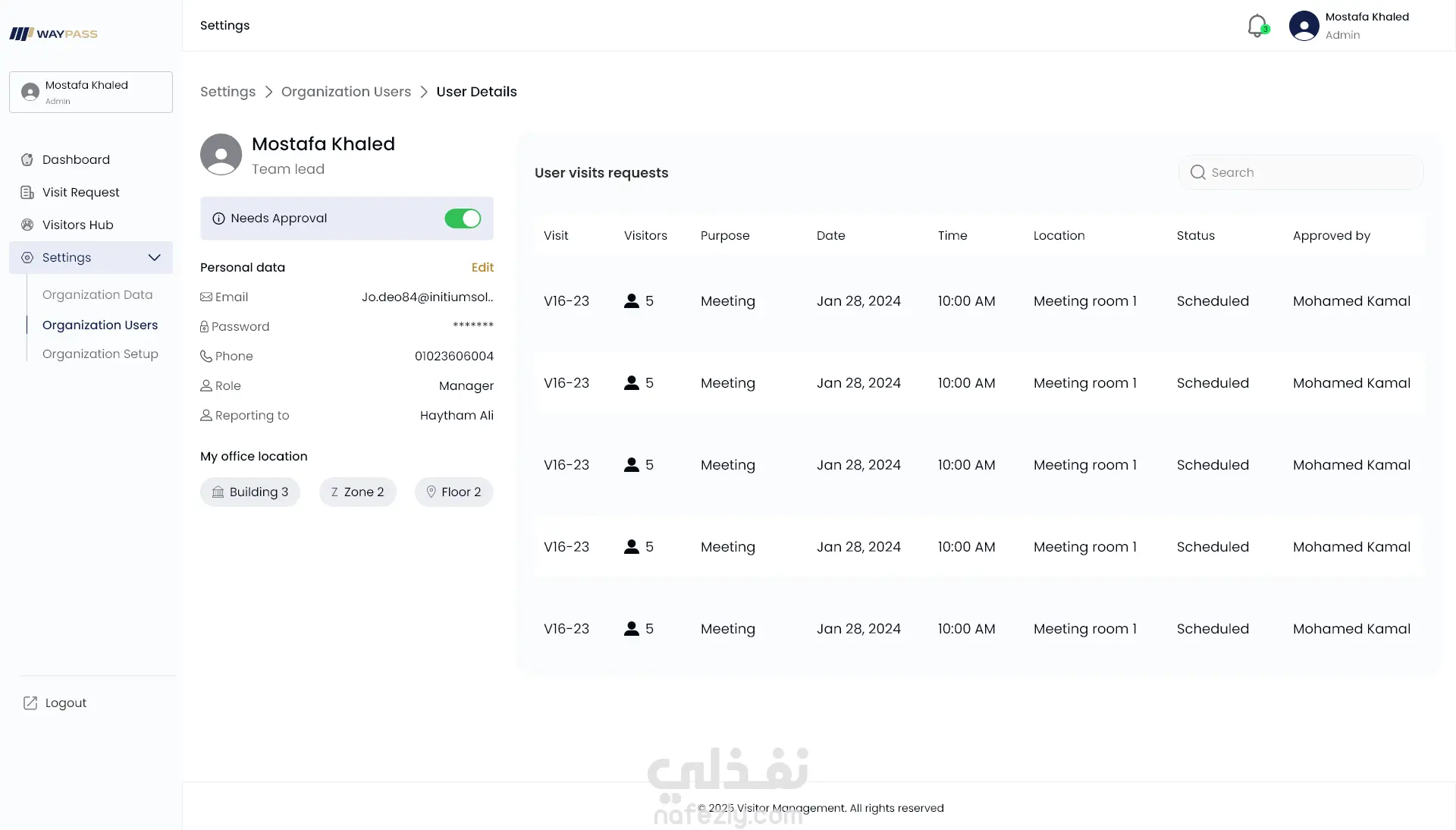Go to Visitors Hub
Viewport: 1456px width, 830px height.
(x=77, y=225)
